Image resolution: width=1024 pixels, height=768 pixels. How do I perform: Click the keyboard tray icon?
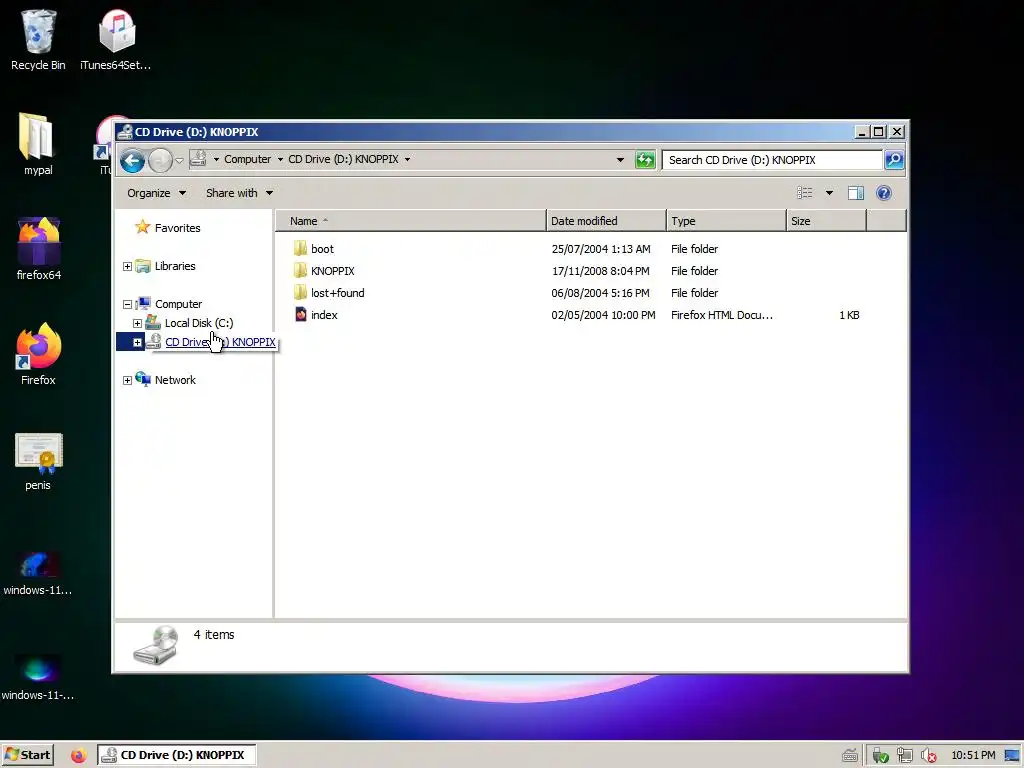[x=850, y=756]
